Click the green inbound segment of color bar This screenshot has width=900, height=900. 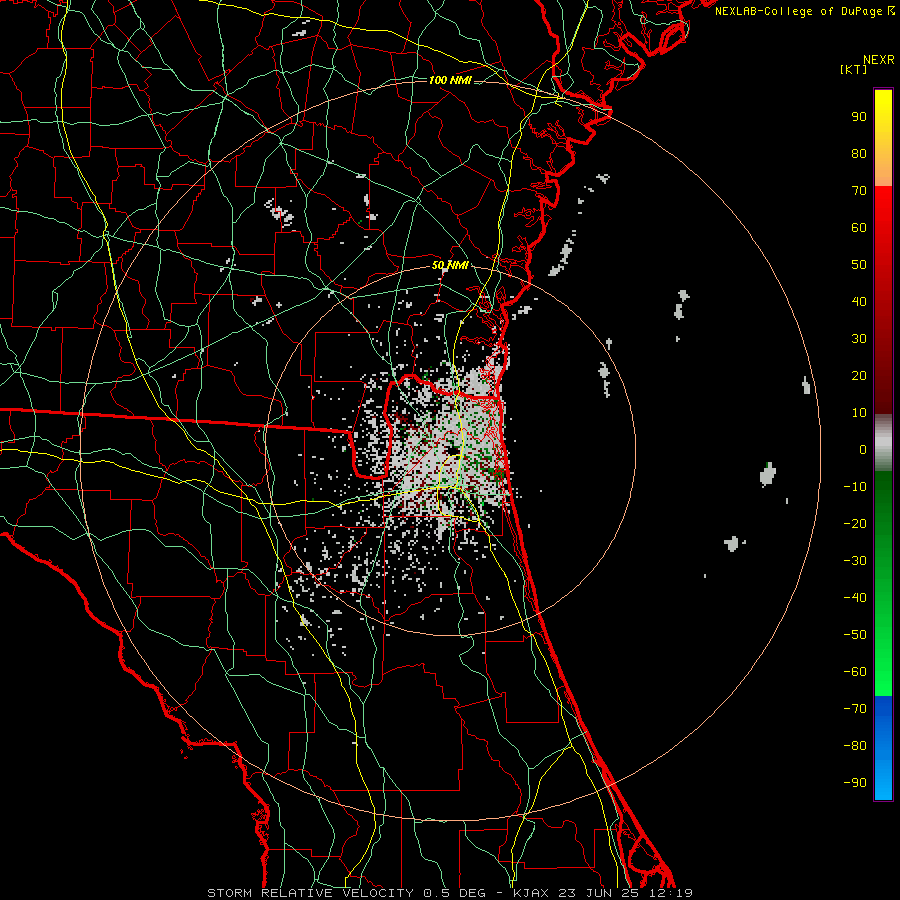[x=883, y=584]
